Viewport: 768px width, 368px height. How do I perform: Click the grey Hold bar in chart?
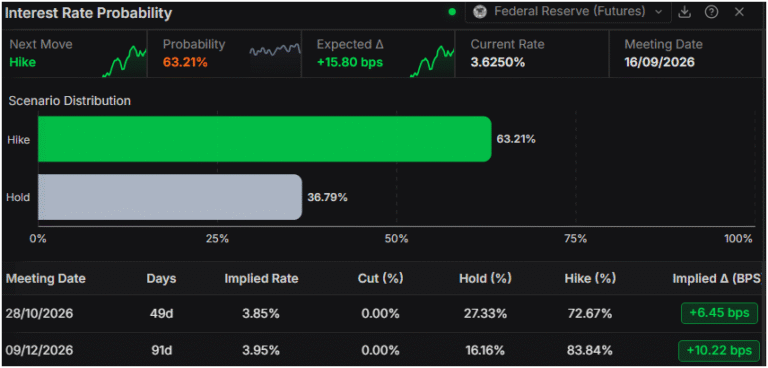click(x=170, y=197)
